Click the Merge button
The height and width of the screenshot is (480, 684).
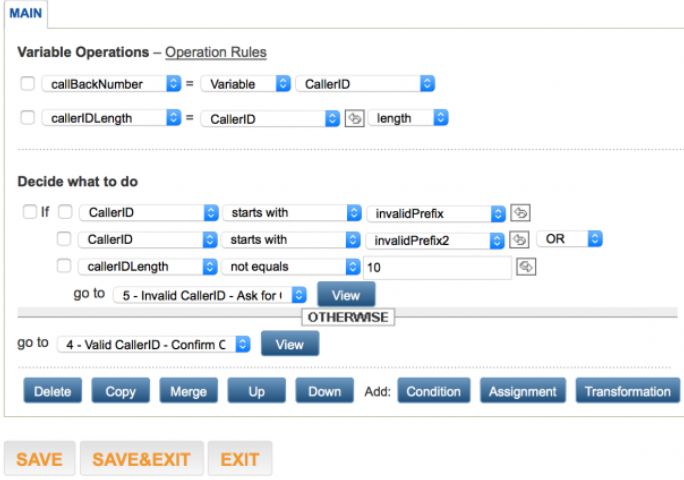pyautogui.click(x=188, y=391)
